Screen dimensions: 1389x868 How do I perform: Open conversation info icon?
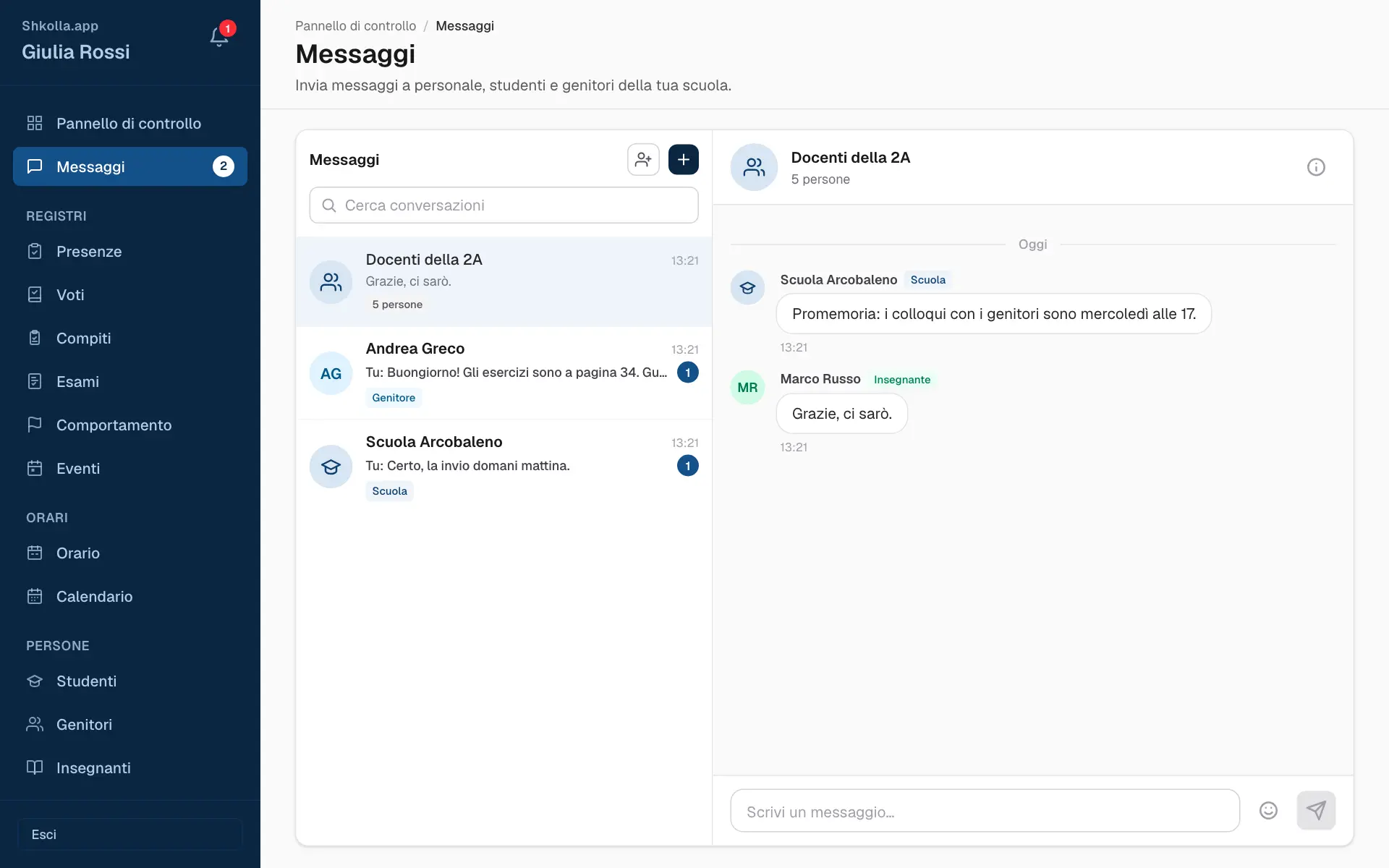[1316, 167]
